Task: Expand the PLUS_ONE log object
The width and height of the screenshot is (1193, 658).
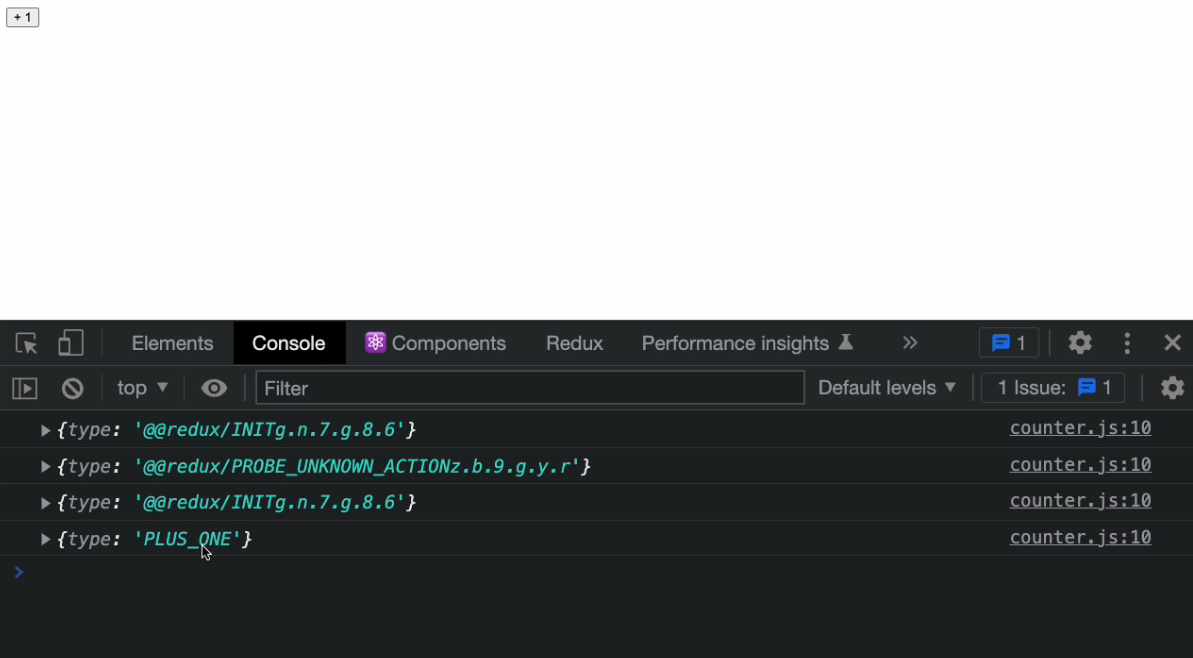Action: (45, 539)
